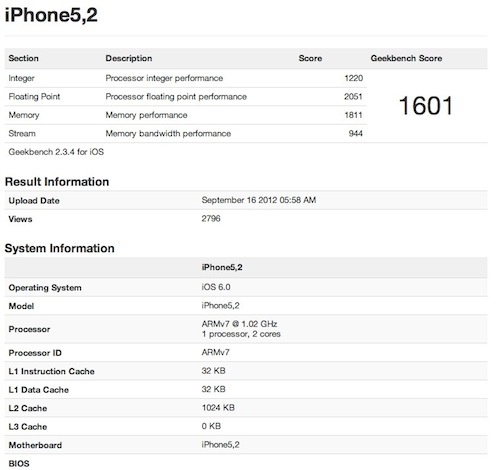Click the Geekbench Score column header
Screen dimensions: 500x470
tap(406, 58)
